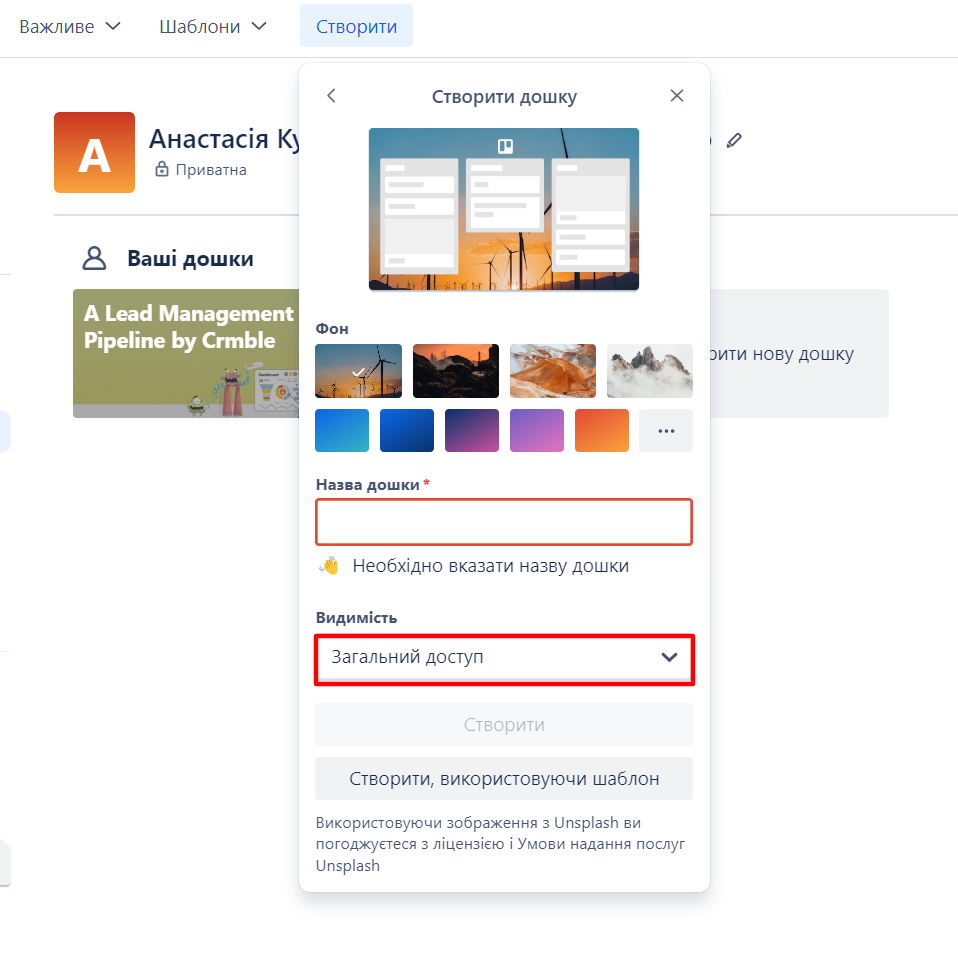The image size is (958, 969).
Task: Click the lock icon near Приватна
Action: coord(161,169)
